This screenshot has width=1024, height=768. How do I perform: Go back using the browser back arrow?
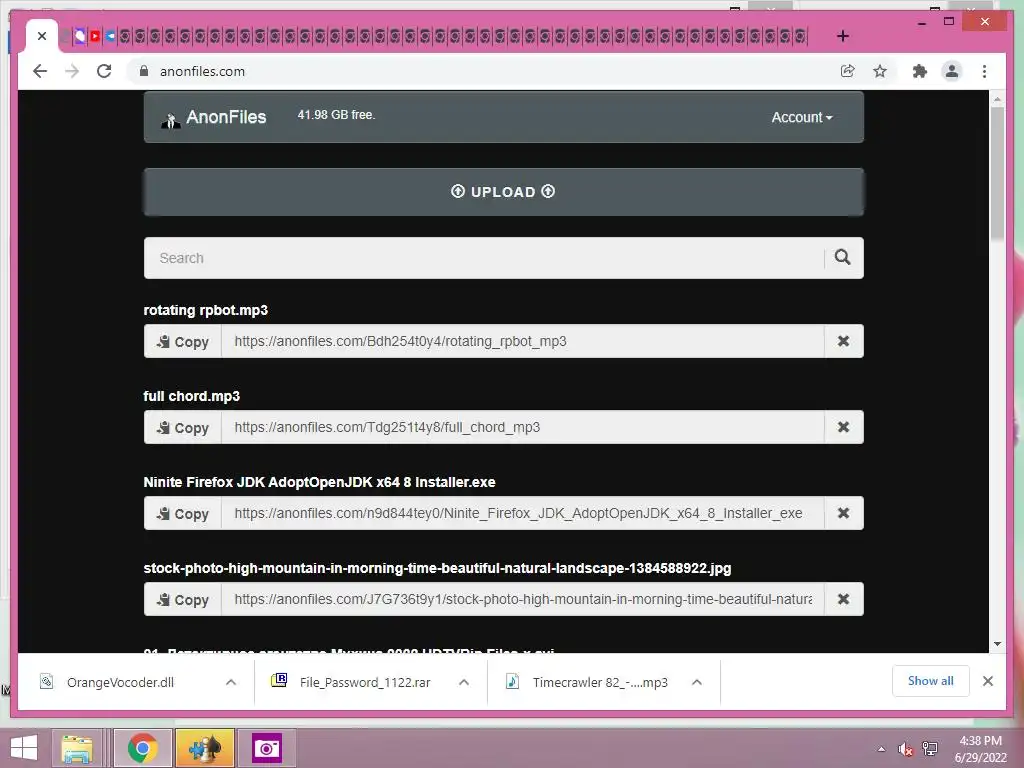pos(40,71)
